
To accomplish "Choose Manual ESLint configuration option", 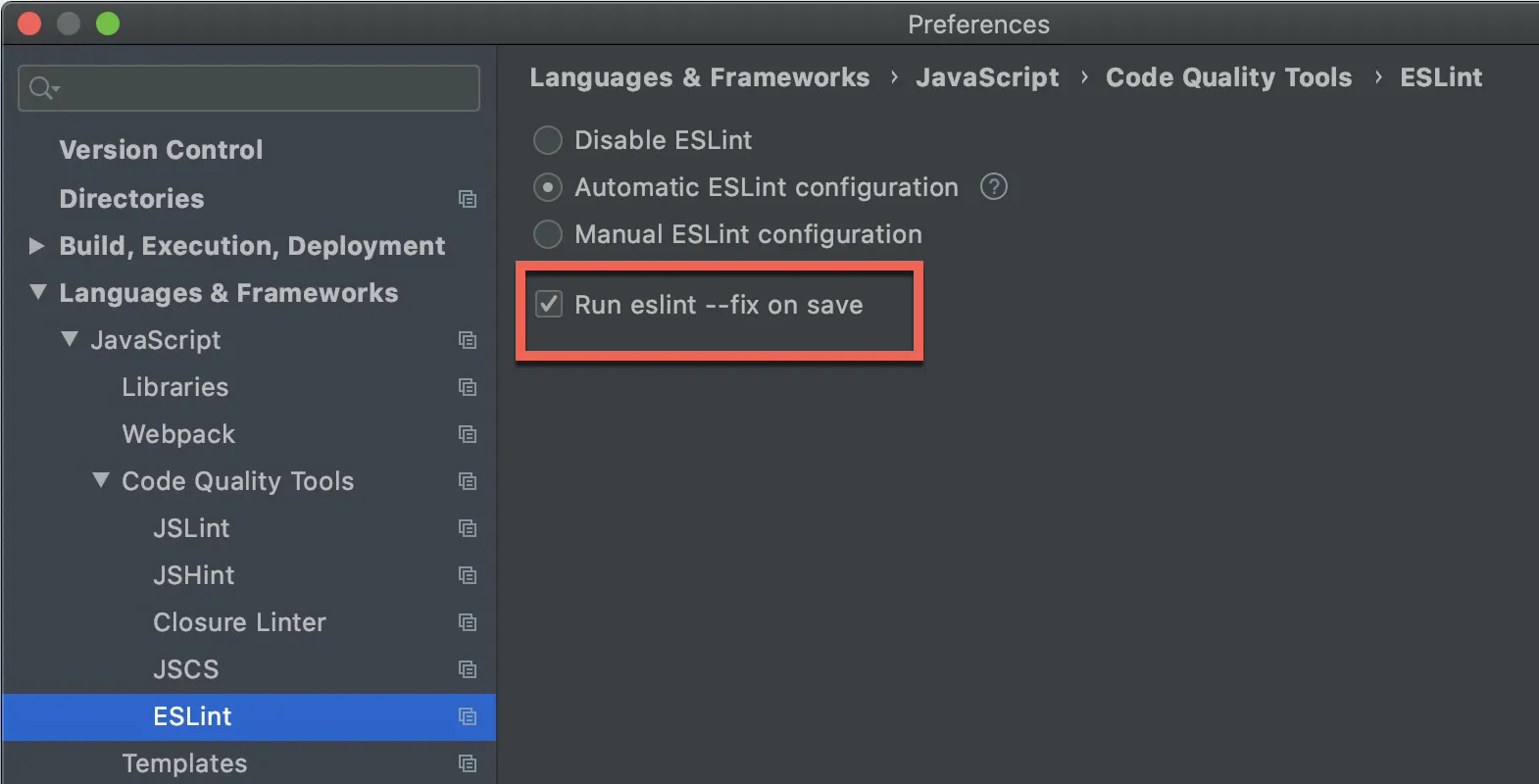I will coord(547,234).
